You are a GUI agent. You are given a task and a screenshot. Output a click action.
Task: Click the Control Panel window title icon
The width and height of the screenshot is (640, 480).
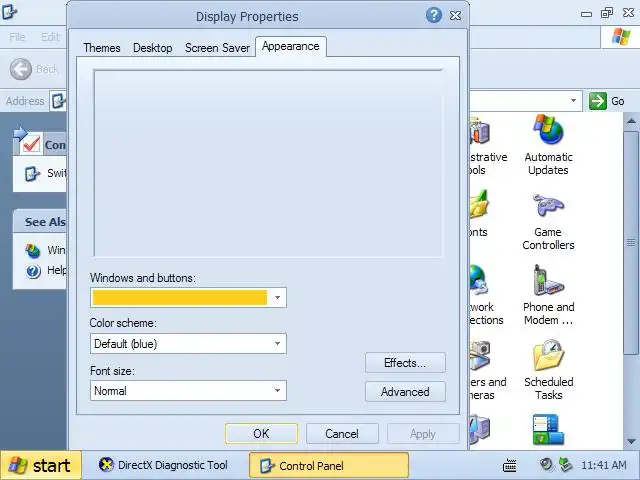tap(10, 11)
